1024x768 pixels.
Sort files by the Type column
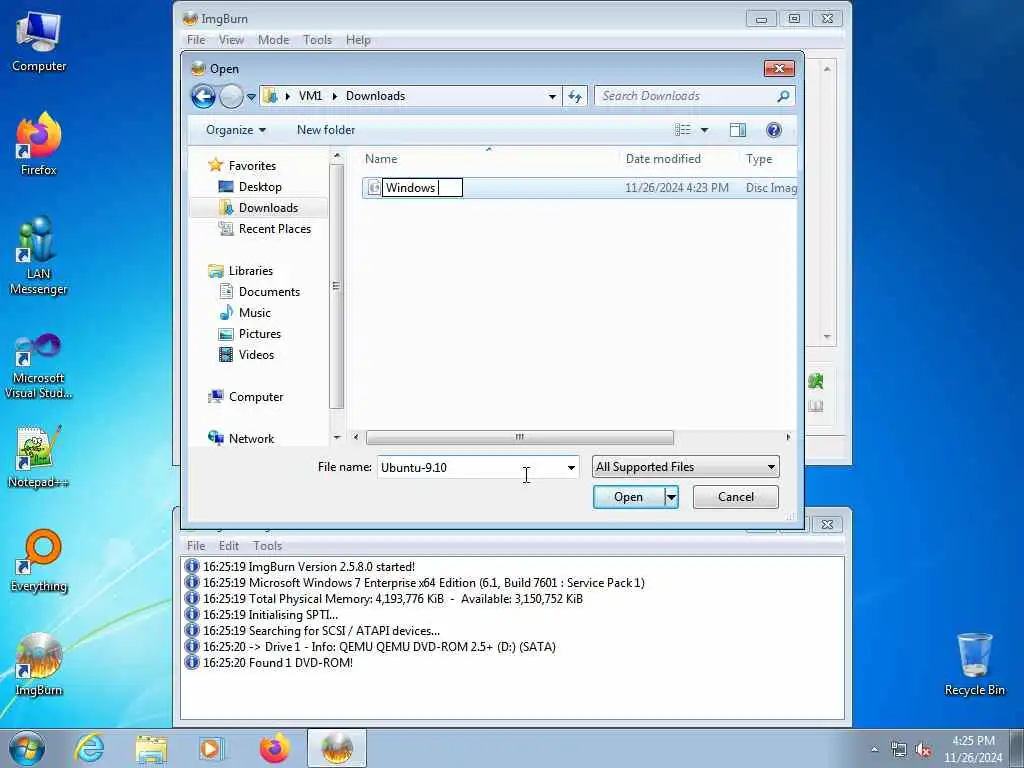(x=759, y=159)
